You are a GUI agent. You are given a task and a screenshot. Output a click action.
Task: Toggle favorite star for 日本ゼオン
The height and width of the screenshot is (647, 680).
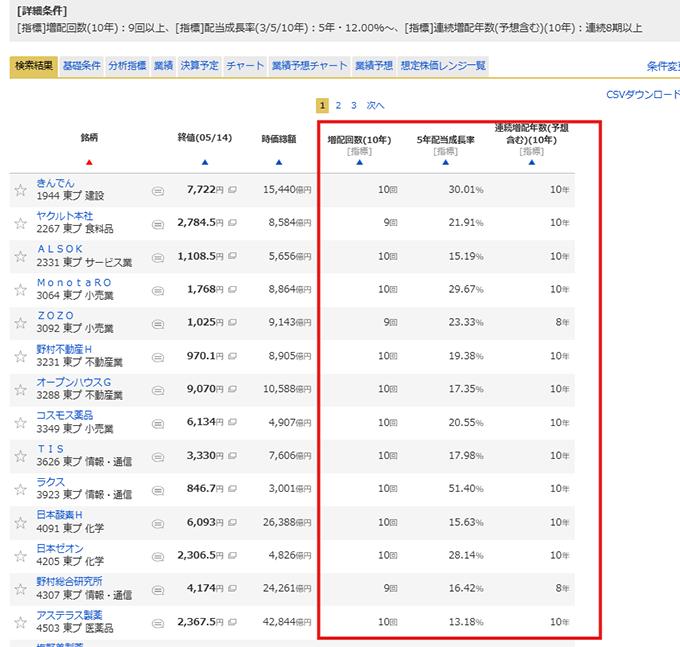click(20, 556)
